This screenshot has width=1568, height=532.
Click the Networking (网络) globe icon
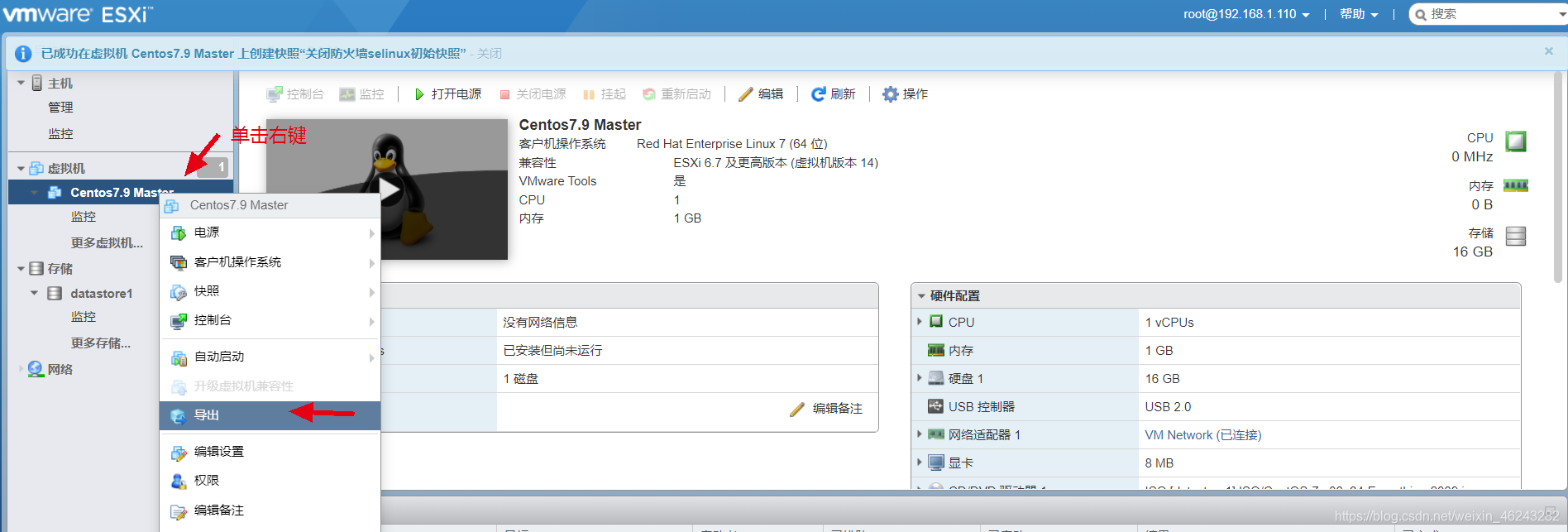click(36, 369)
